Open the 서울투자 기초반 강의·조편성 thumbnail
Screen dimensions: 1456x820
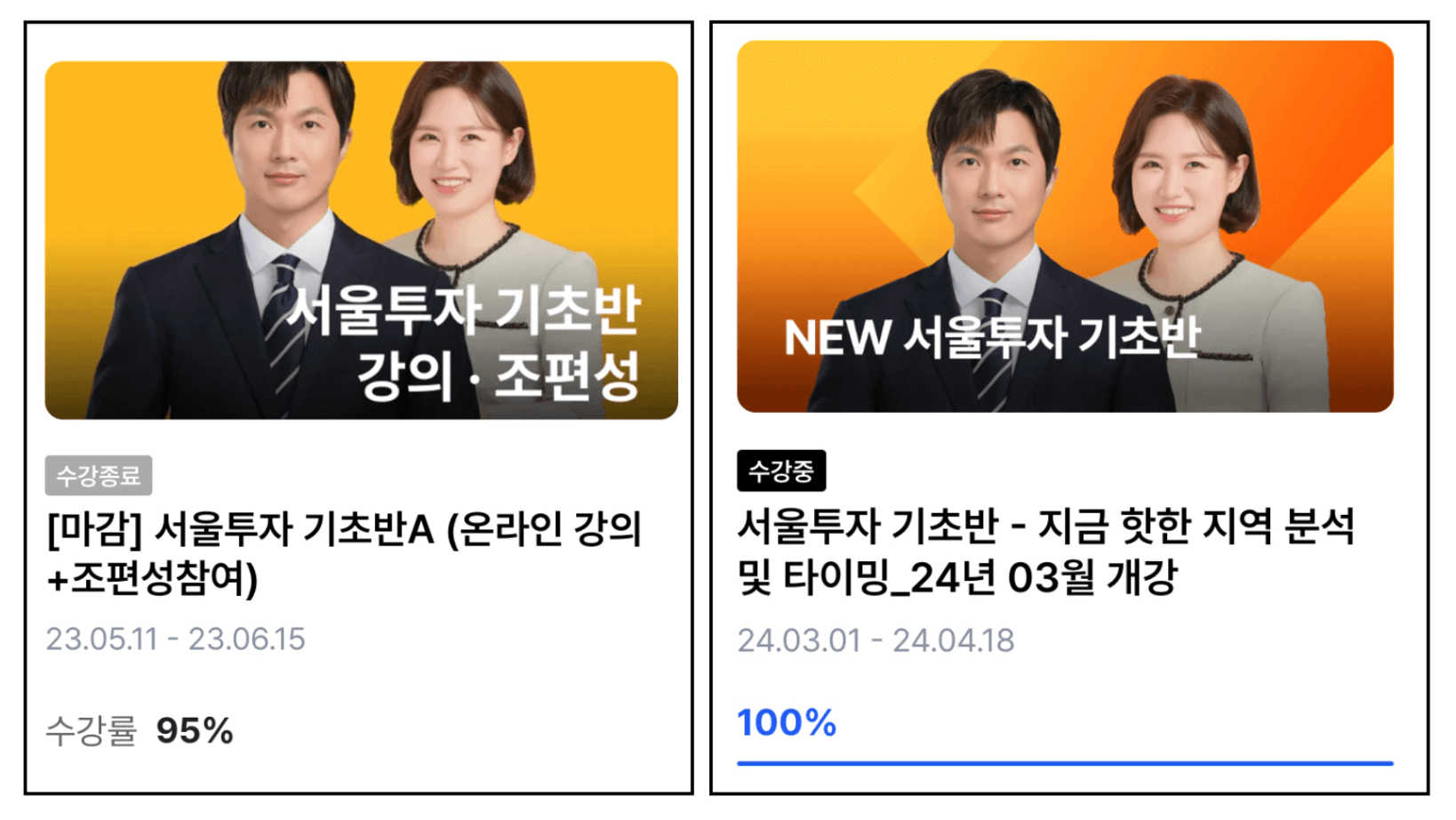tap(361, 240)
